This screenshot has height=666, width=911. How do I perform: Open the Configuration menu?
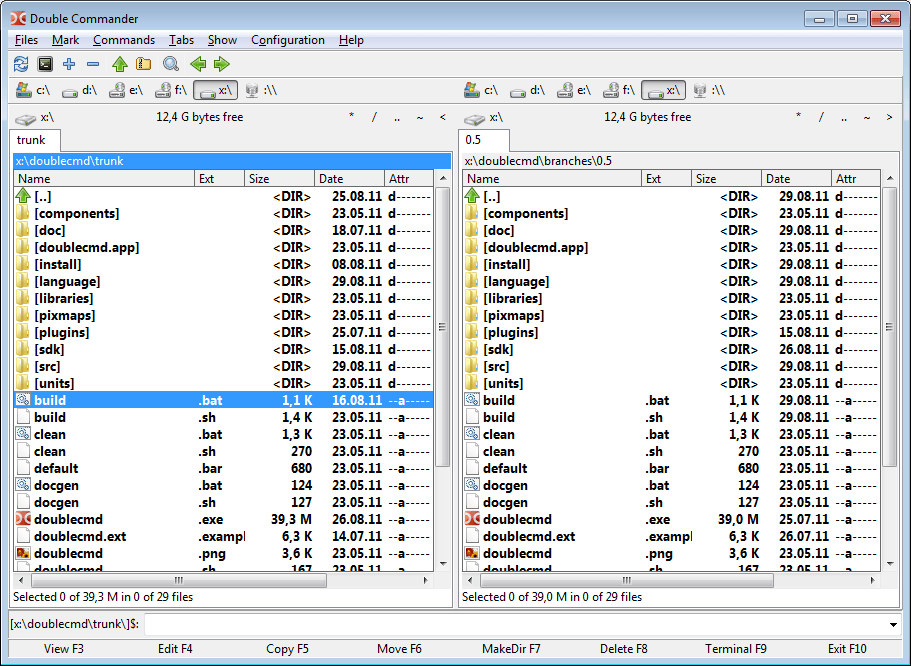288,40
